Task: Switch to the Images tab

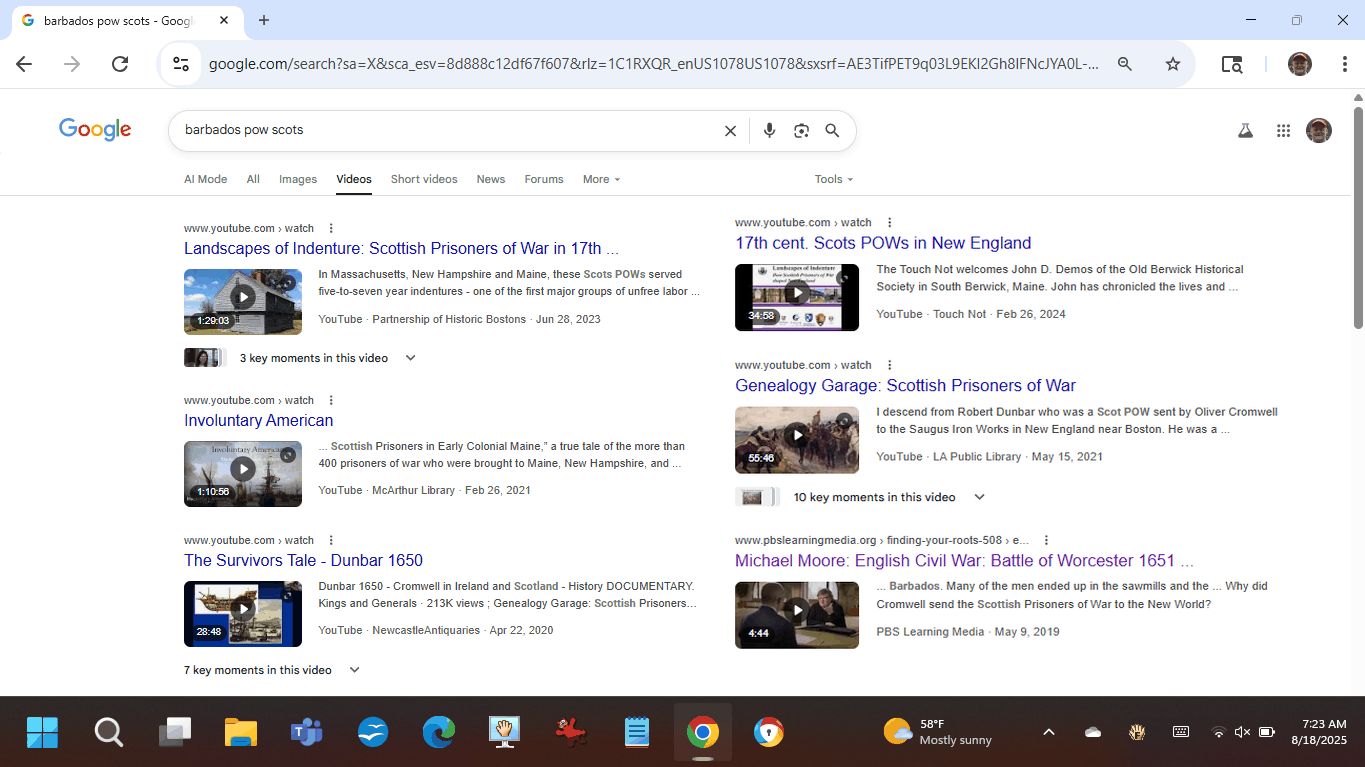Action: 298,179
